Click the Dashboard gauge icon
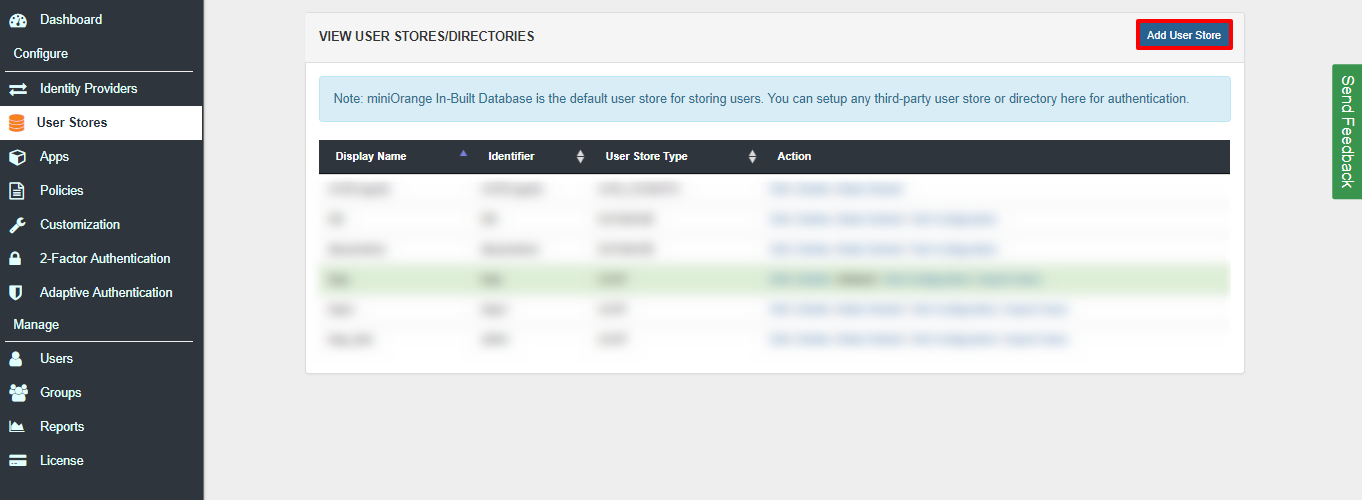Image resolution: width=1362 pixels, height=500 pixels. 17,20
